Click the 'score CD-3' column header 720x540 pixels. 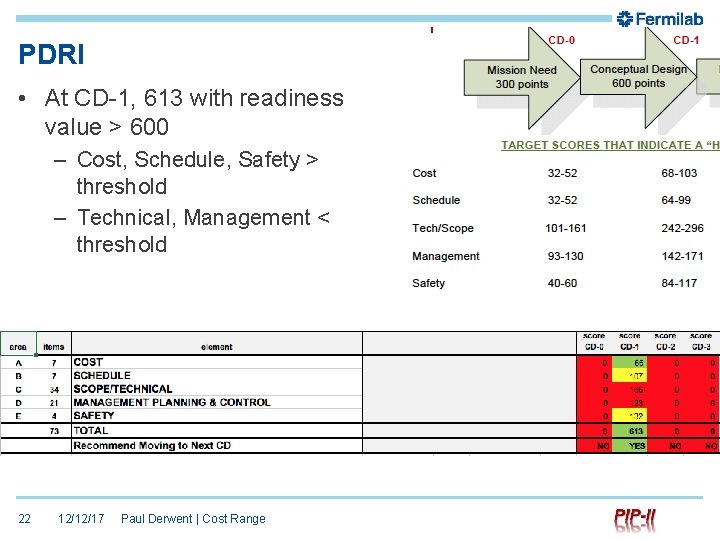click(x=701, y=343)
